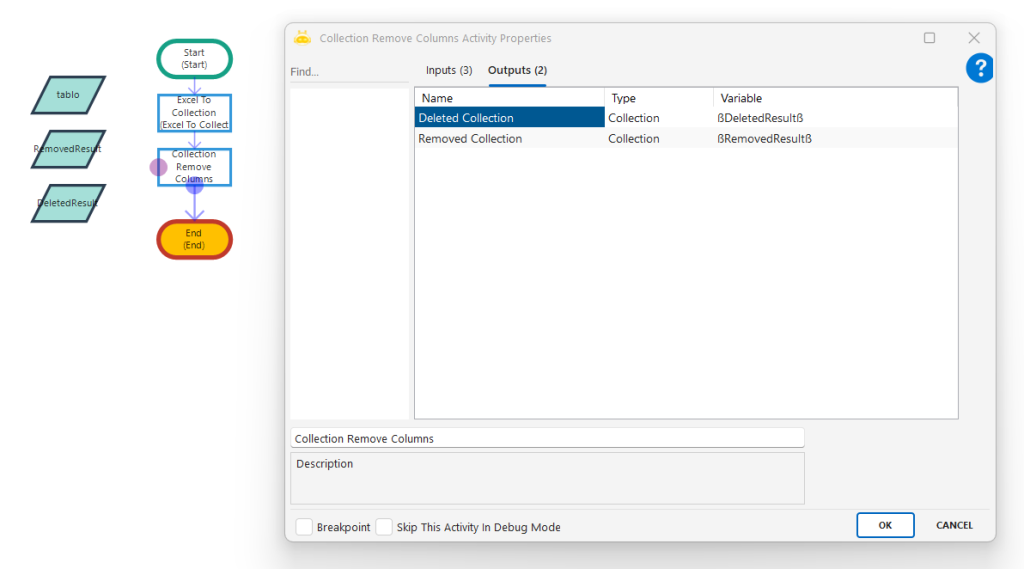1024x569 pixels.
Task: Enable the Breakpoint checkbox
Action: pos(304,527)
